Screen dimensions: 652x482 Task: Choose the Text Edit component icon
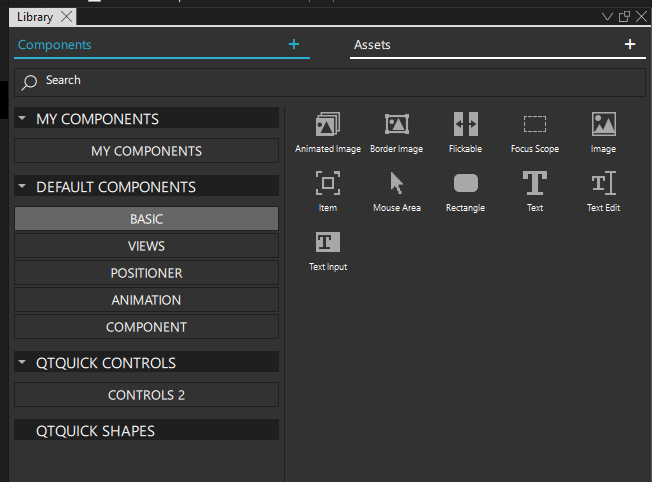coord(603,183)
